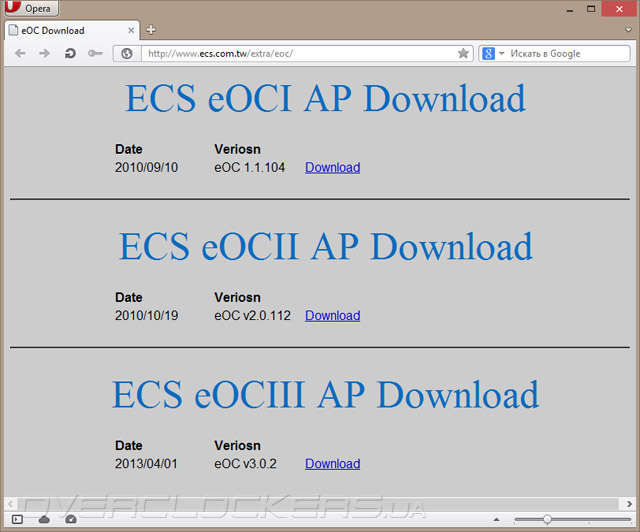Click the Forward navigation arrow
This screenshot has width=640, height=532.
(44, 53)
